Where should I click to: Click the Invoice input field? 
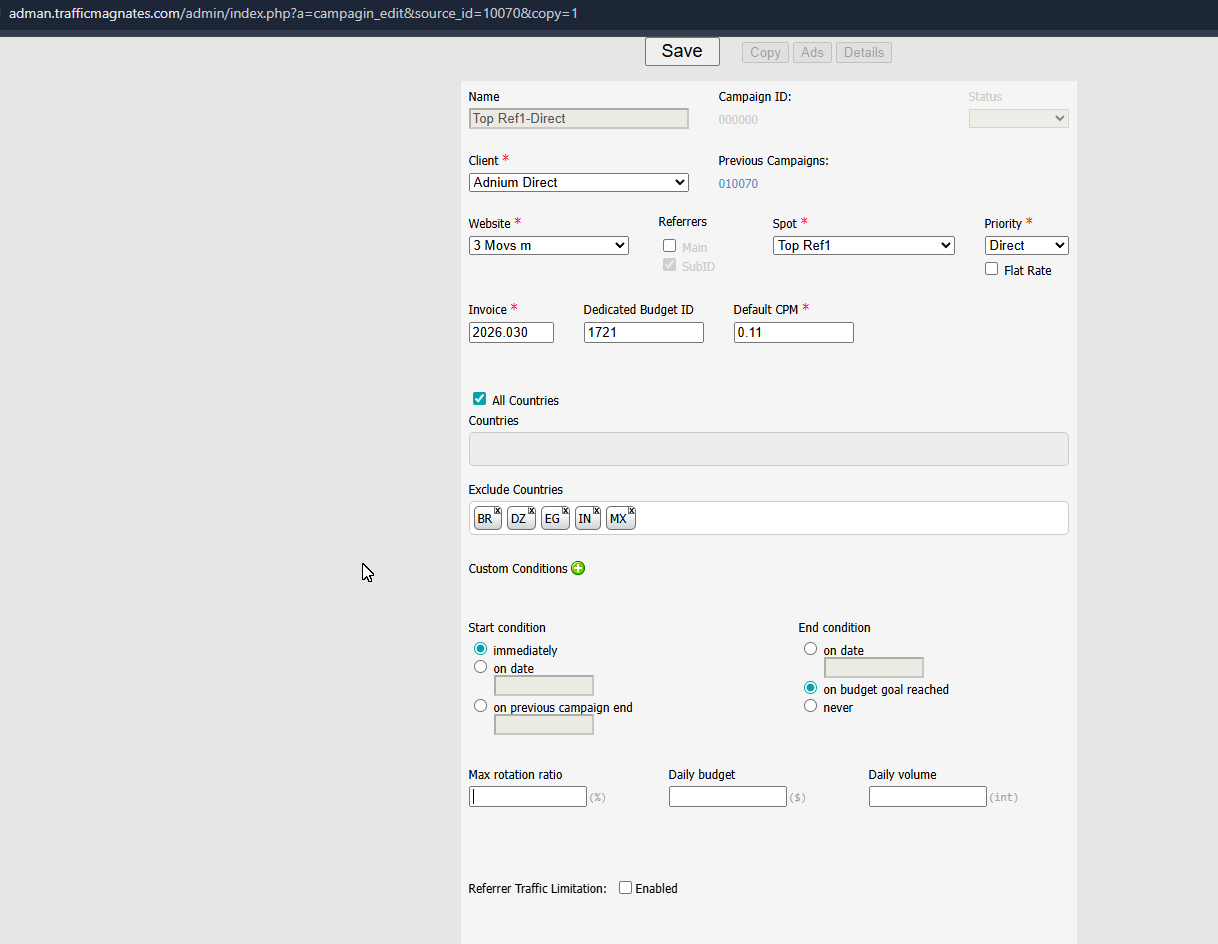pos(511,332)
